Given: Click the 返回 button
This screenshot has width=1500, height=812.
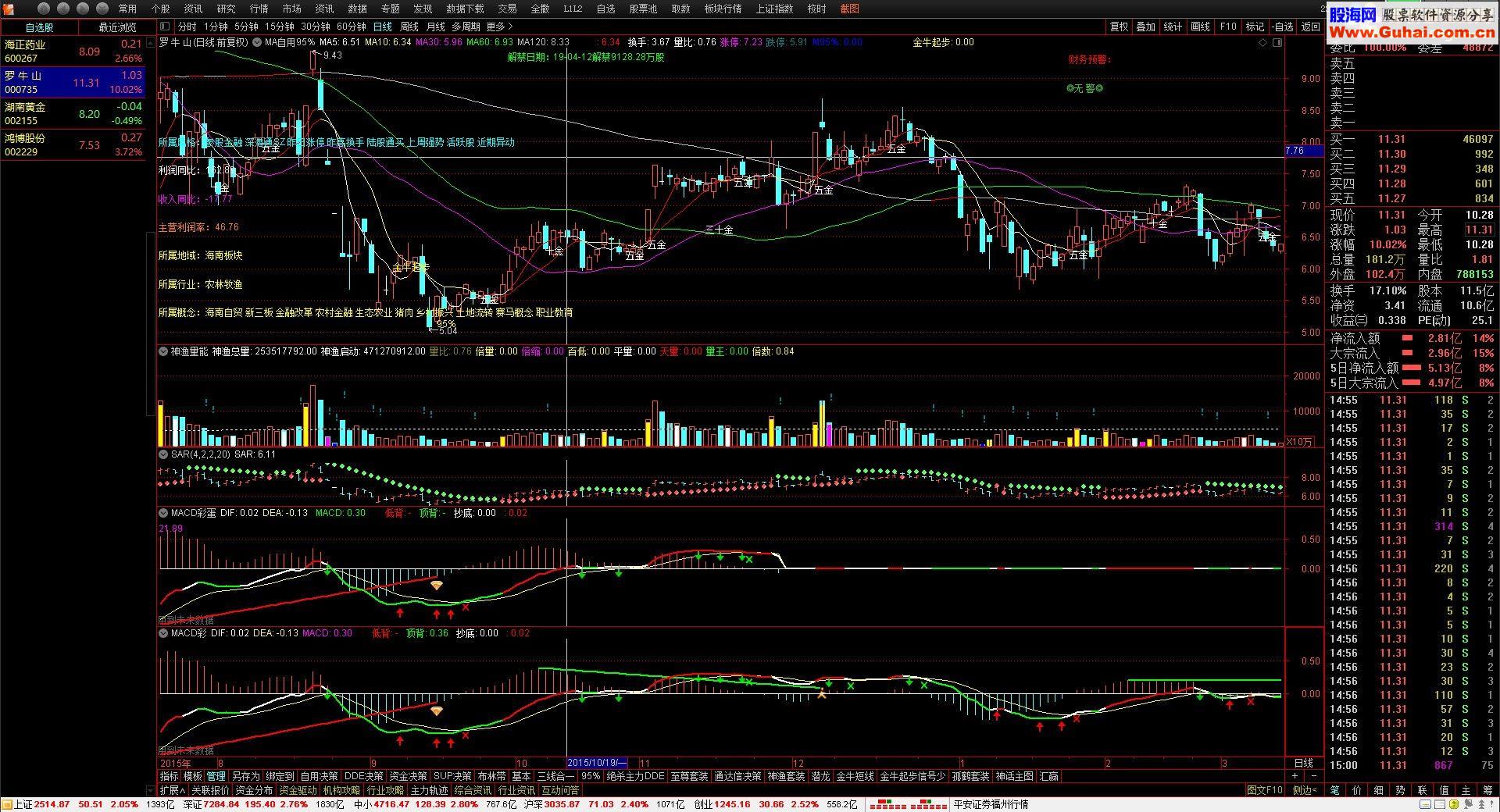Looking at the screenshot, I should 1310,27.
